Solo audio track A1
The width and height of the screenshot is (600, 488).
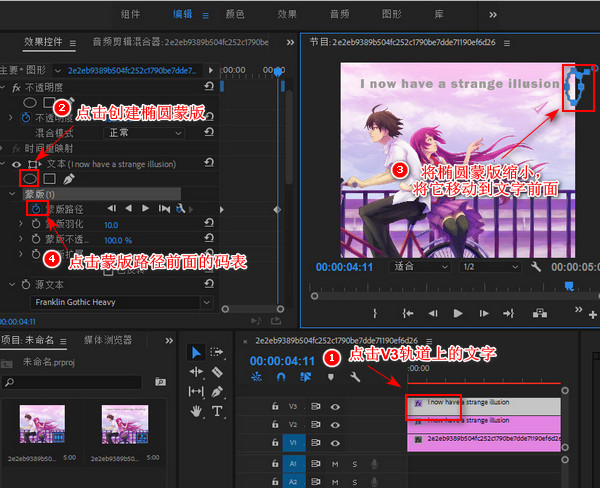pyautogui.click(x=355, y=464)
